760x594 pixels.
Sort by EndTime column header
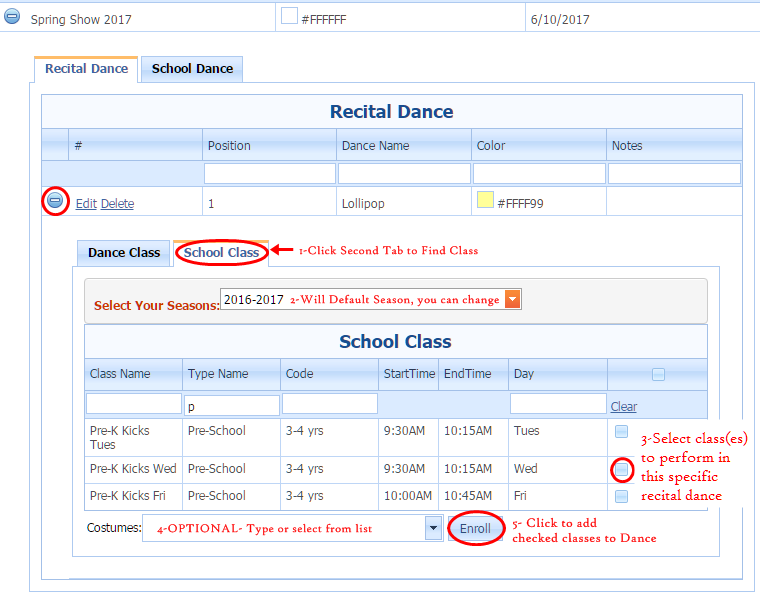point(467,374)
